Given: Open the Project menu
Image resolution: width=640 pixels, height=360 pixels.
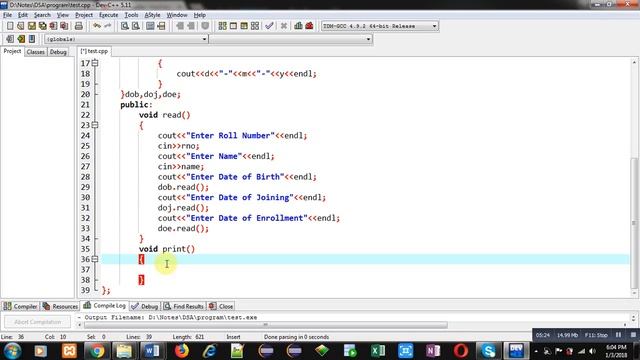Looking at the screenshot, I should 84,15.
